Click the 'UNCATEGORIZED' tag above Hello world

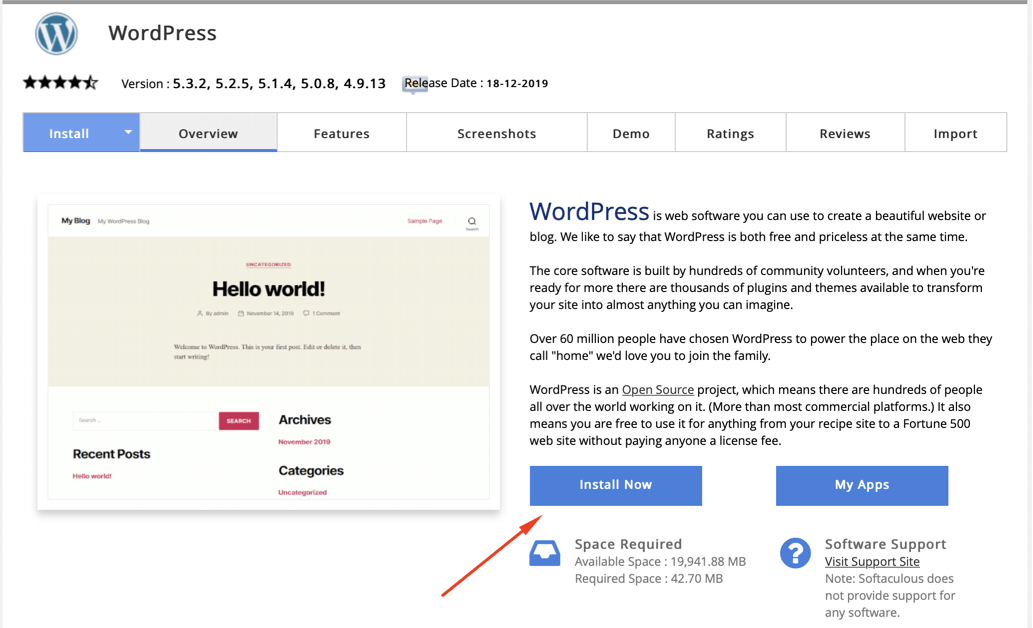click(x=268, y=264)
